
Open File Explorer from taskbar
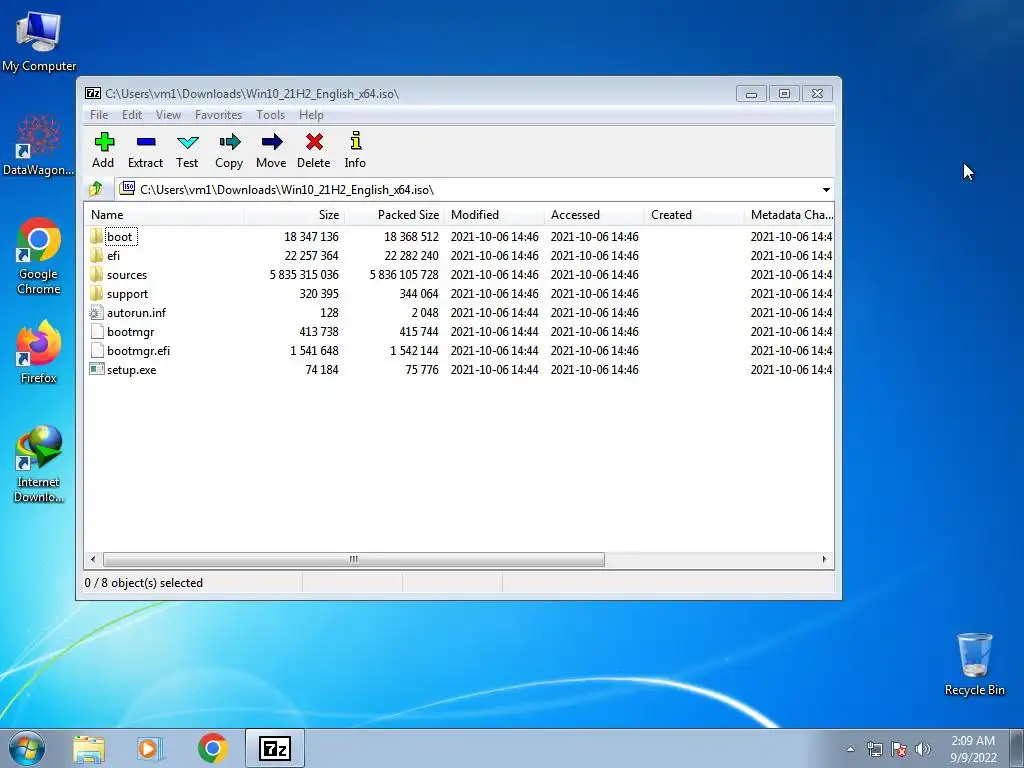[x=89, y=748]
